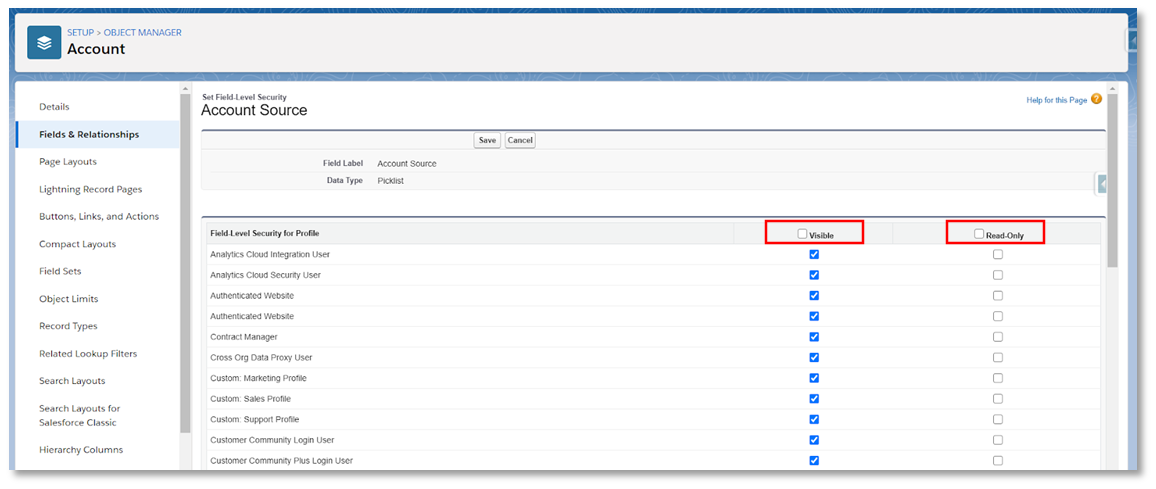The image size is (1156, 489).
Task: Check Read-Only for Custom: Sales Profile
Action: [997, 399]
